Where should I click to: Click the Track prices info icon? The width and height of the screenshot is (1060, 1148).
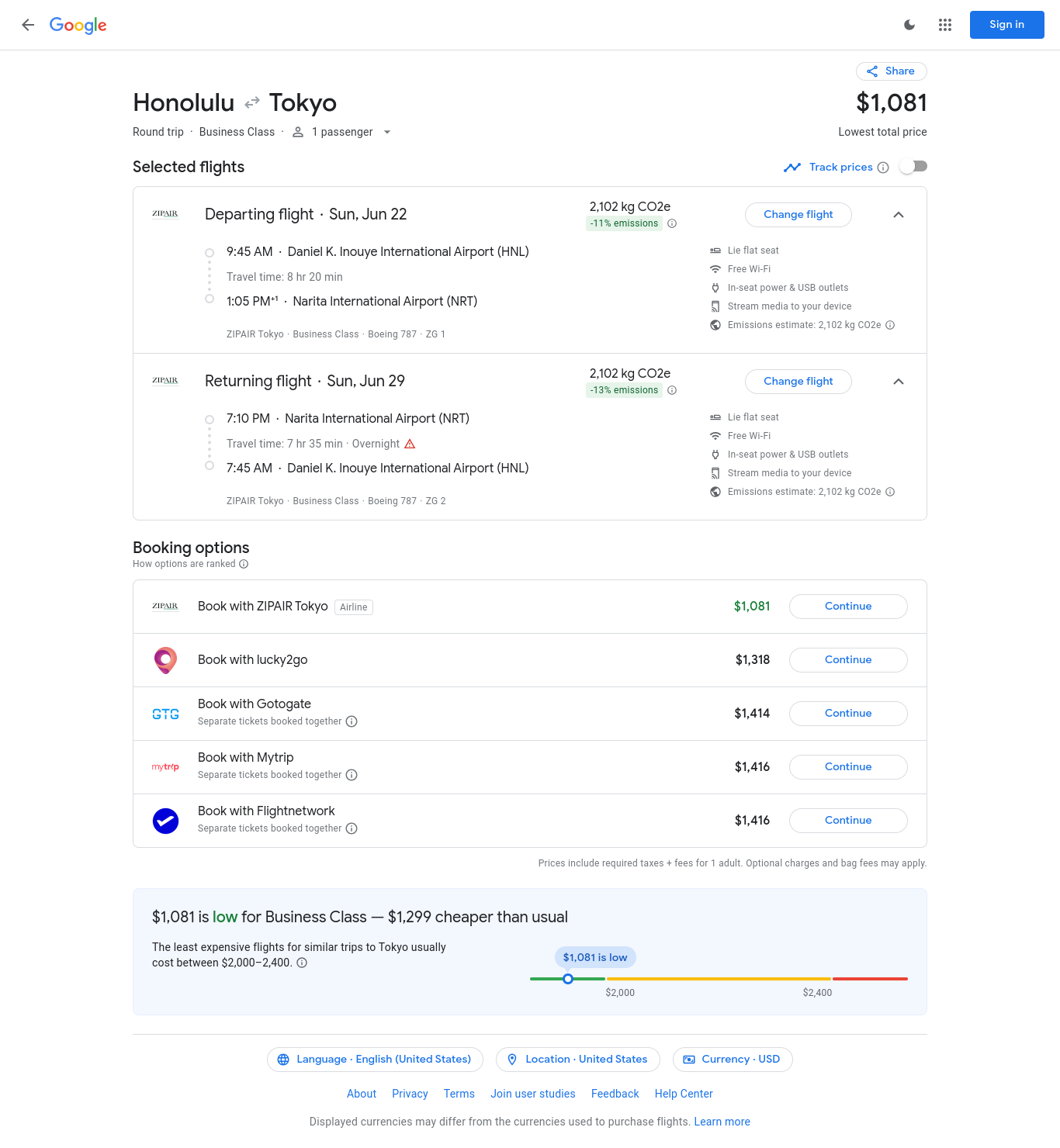point(883,168)
